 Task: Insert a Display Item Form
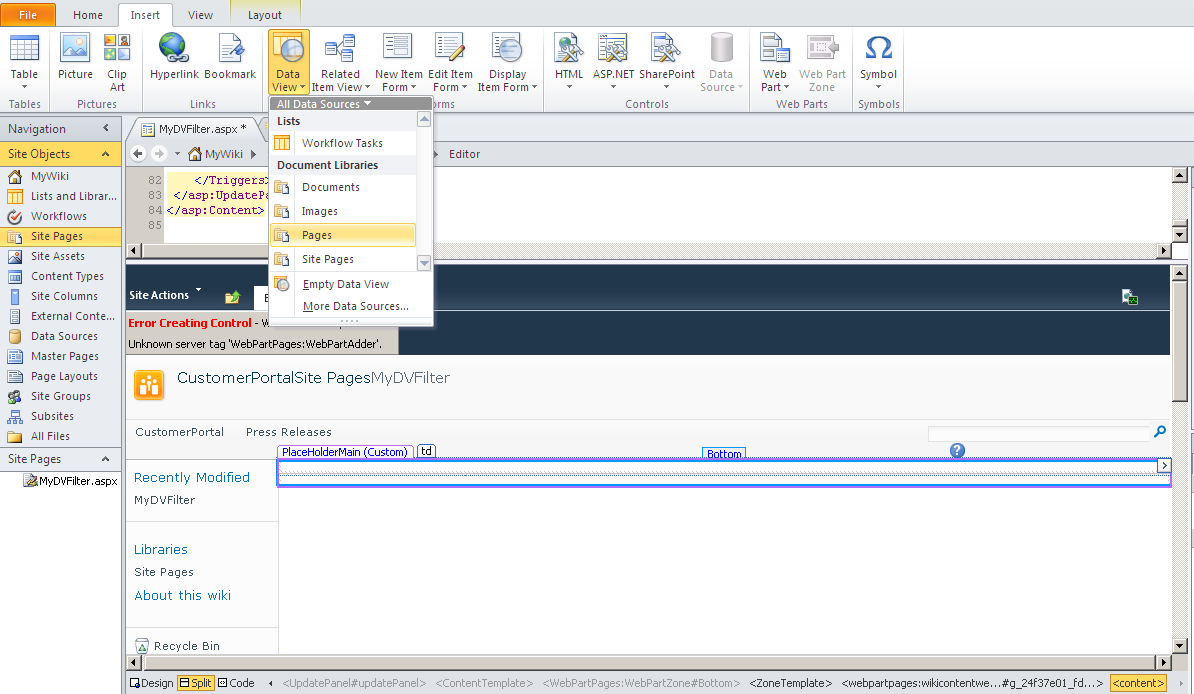tap(507, 62)
